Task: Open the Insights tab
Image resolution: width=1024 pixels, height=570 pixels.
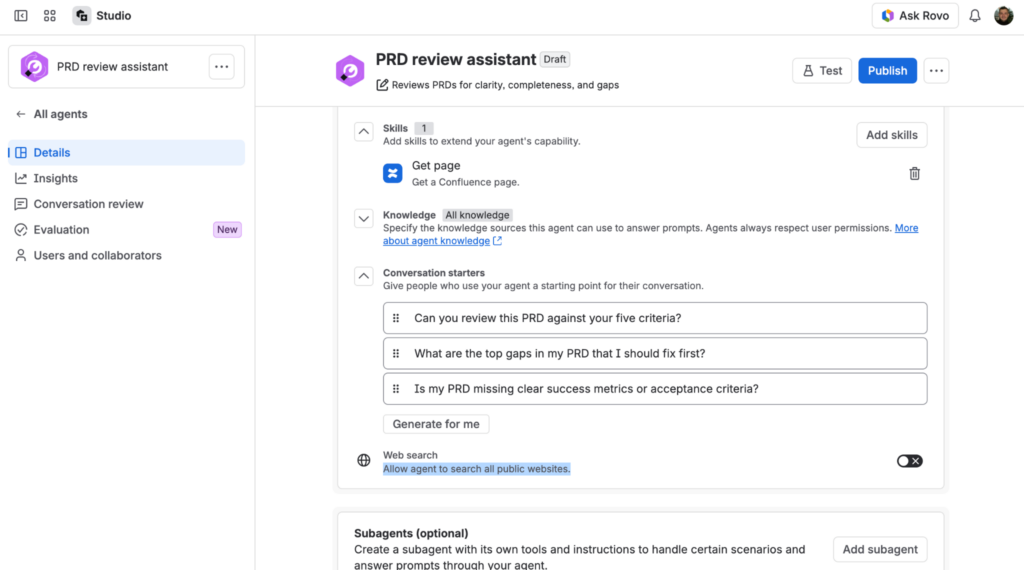Action: click(x=127, y=178)
